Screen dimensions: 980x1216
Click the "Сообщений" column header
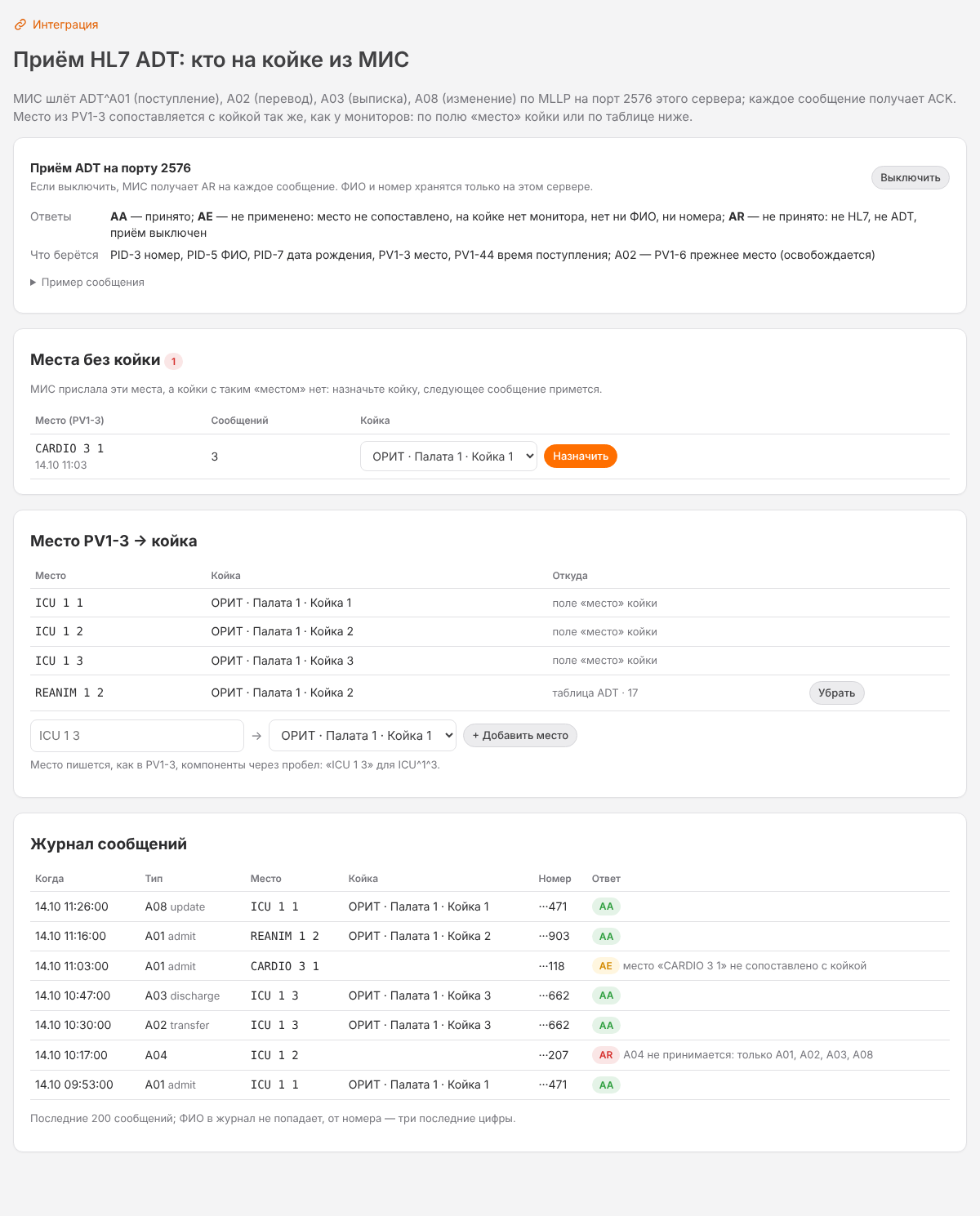click(240, 421)
